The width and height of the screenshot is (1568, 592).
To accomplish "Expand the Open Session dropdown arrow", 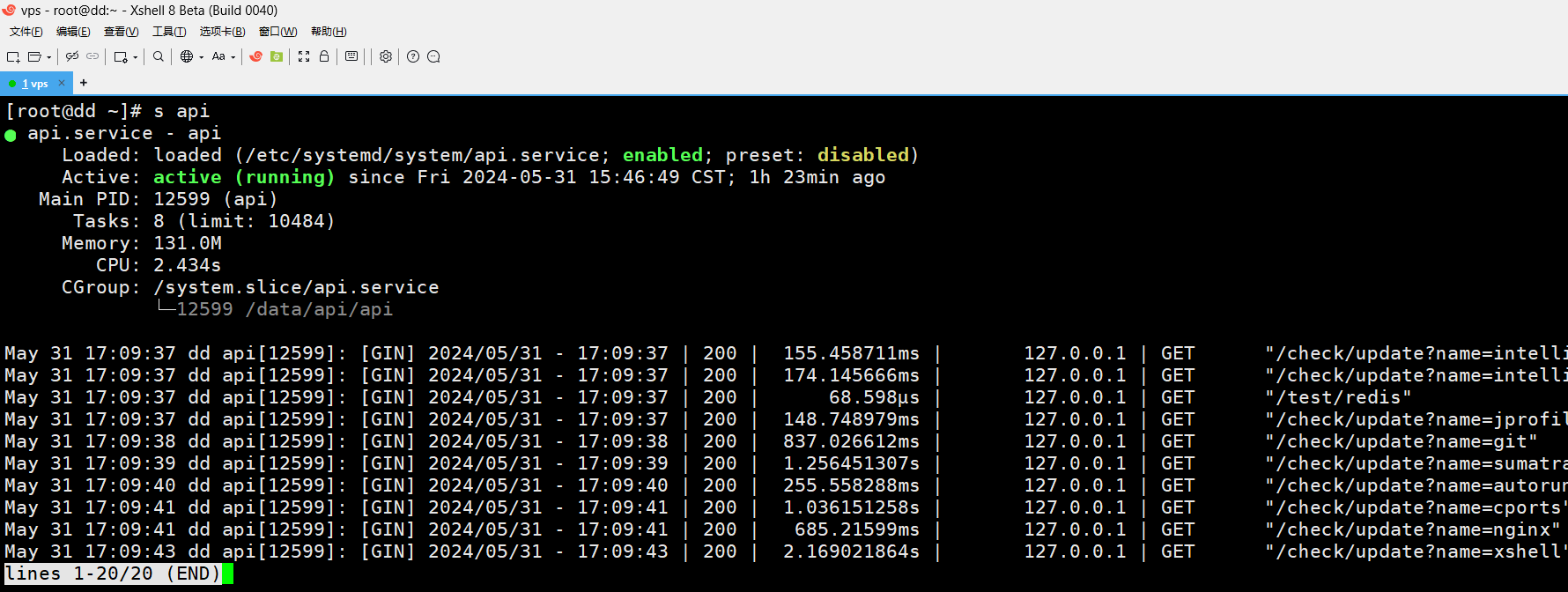I will tap(48, 57).
